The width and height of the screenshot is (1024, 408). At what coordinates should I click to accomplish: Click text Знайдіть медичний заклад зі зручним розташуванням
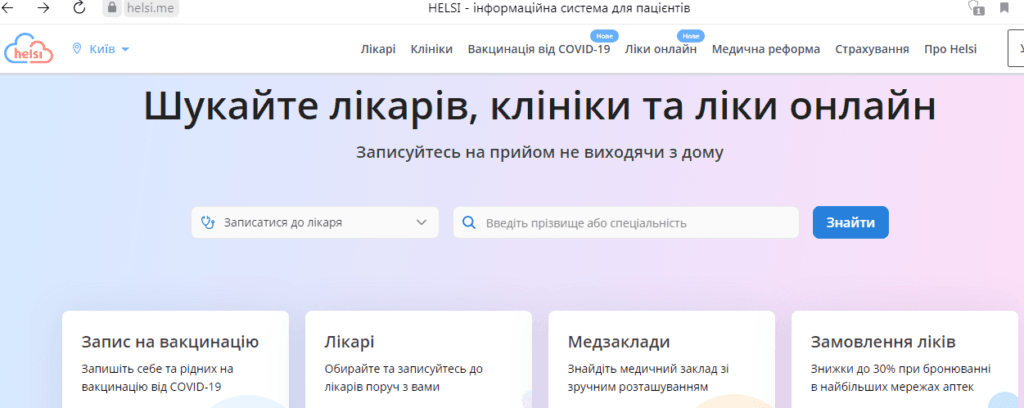point(647,378)
